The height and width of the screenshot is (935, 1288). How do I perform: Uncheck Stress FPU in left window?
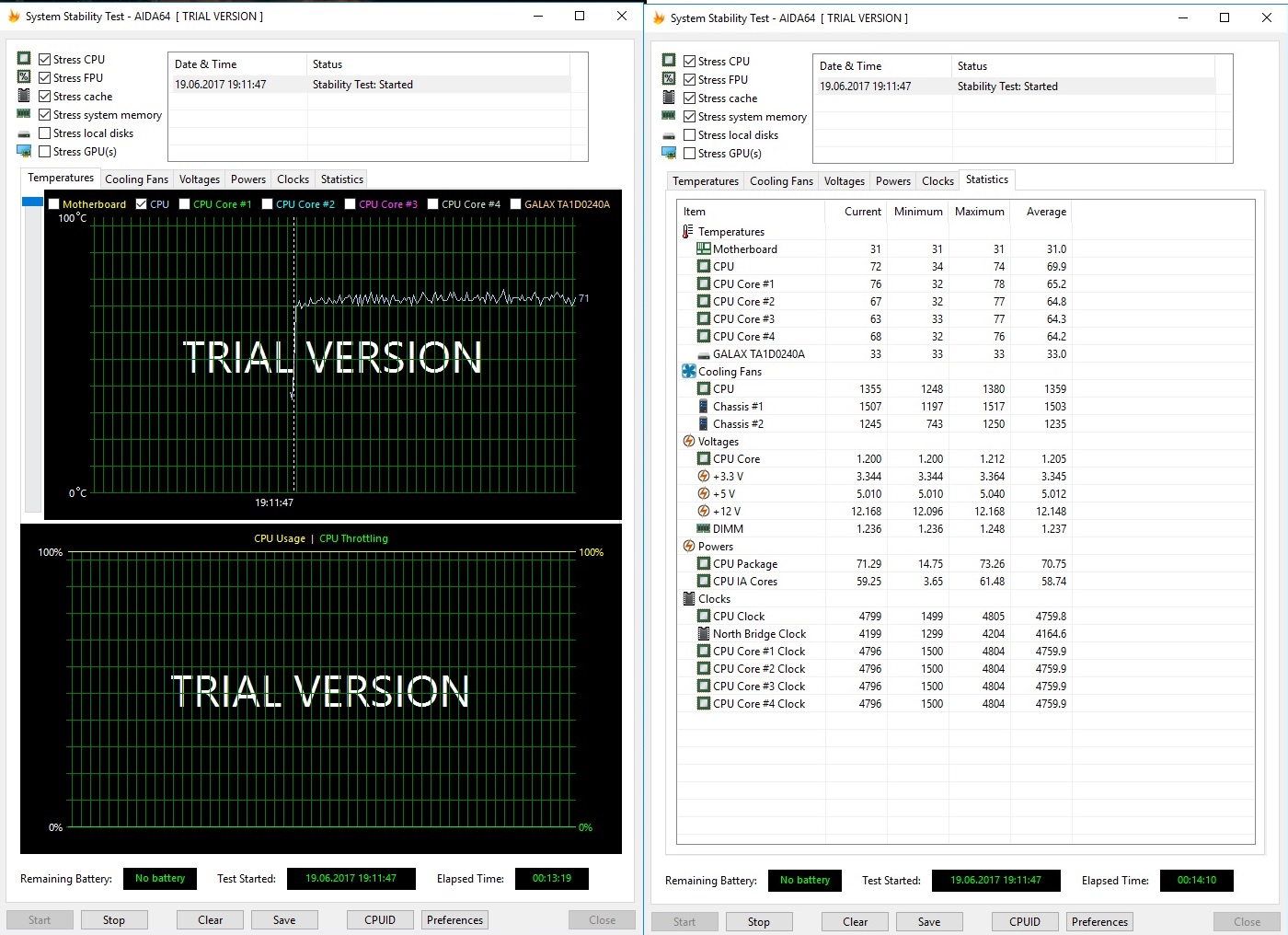44,78
